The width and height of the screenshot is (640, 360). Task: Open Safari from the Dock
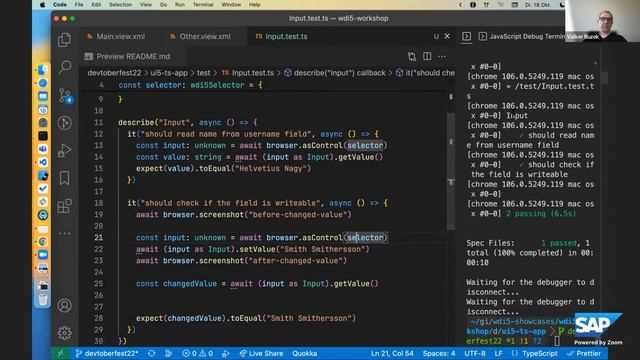click(43, 83)
